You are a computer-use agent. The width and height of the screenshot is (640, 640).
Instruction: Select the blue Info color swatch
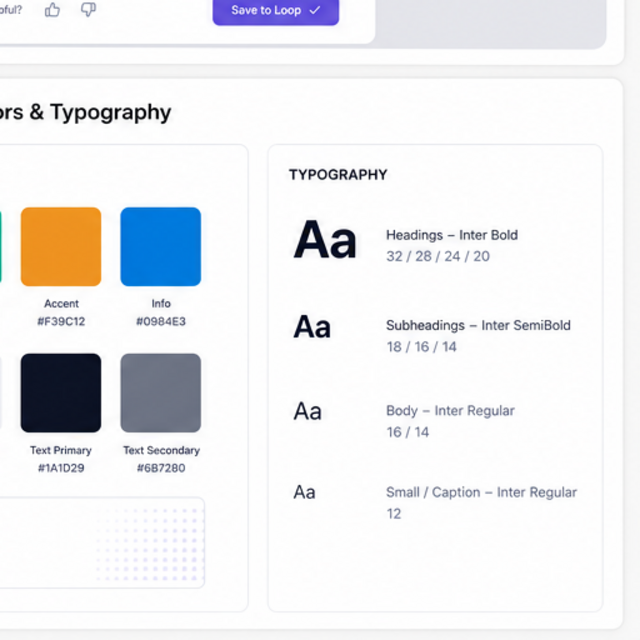161,247
